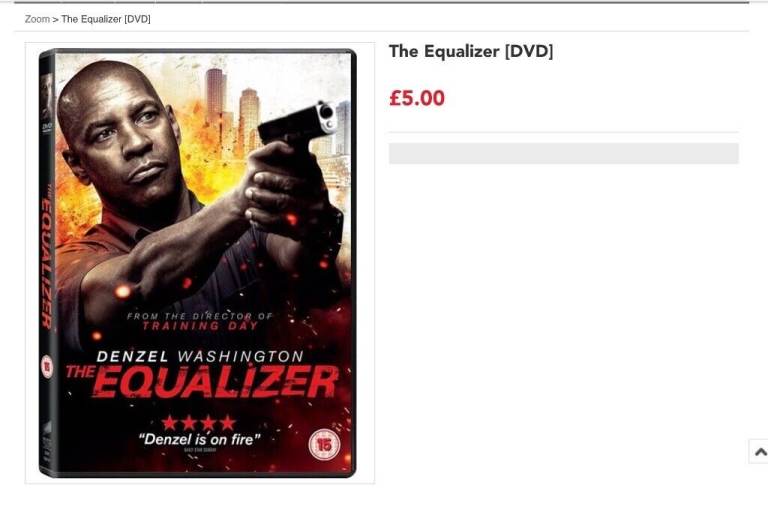The image size is (768, 509).
Task: Click the Equalizer DVD cover image
Action: pos(197,263)
